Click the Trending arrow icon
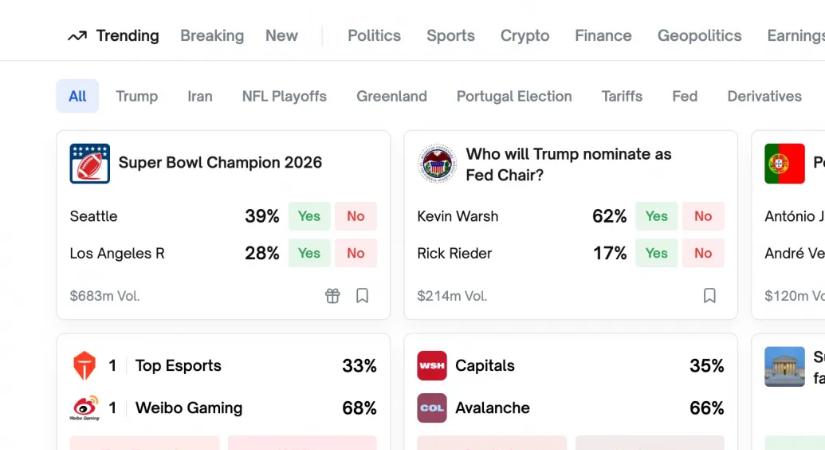 click(77, 36)
